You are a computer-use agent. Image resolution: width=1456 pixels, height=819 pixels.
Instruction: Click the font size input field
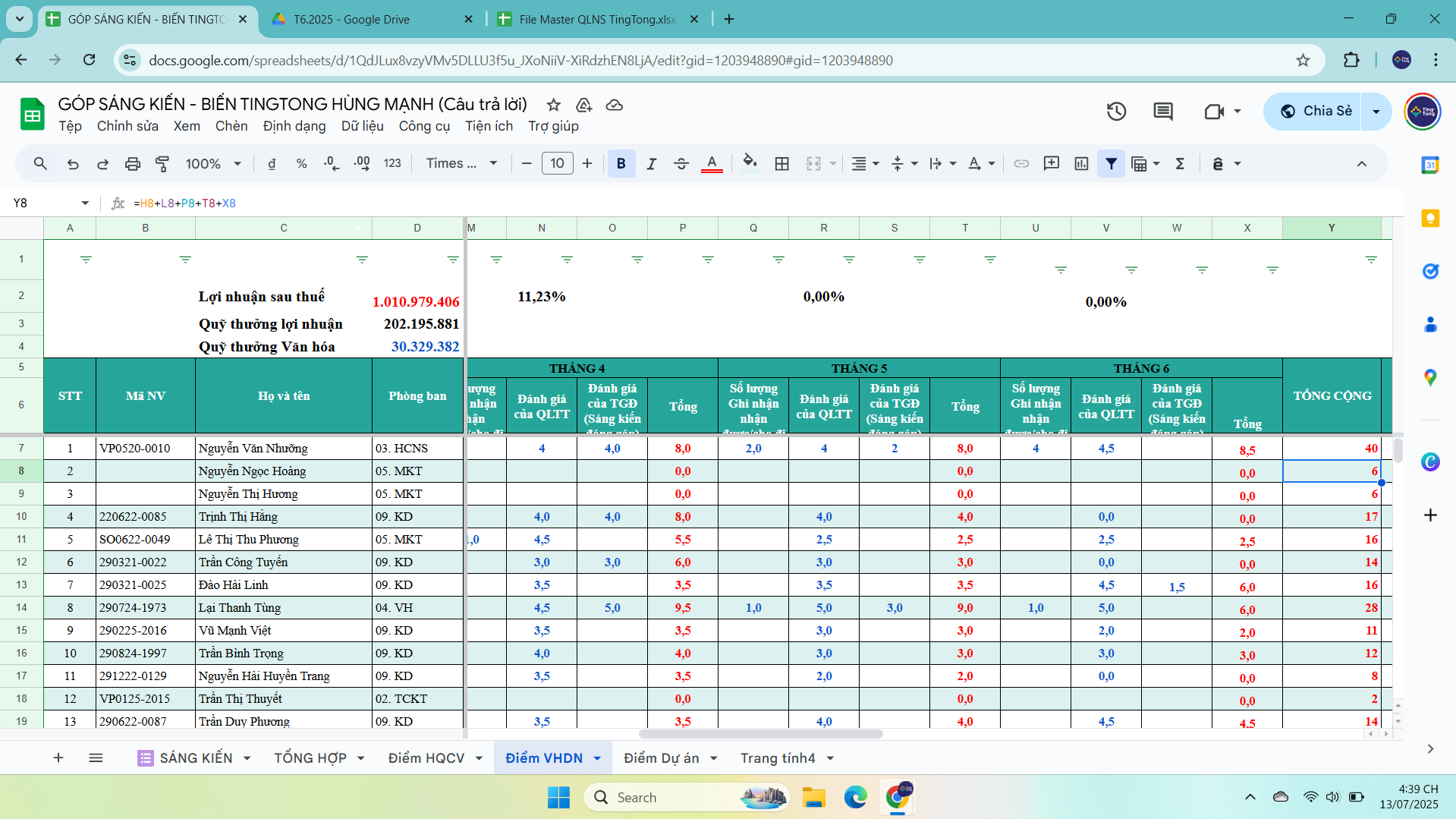click(x=557, y=163)
